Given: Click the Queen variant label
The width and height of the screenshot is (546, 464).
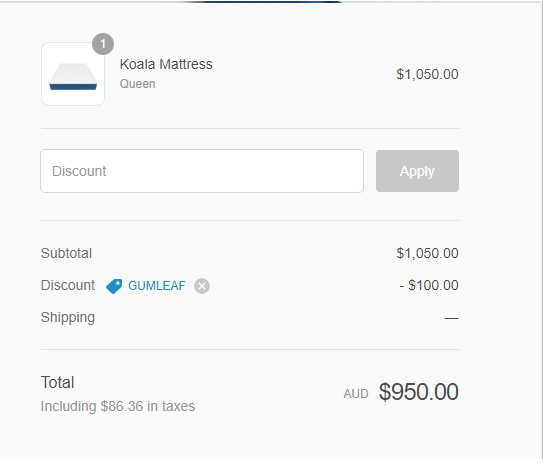Looking at the screenshot, I should coord(138,84).
